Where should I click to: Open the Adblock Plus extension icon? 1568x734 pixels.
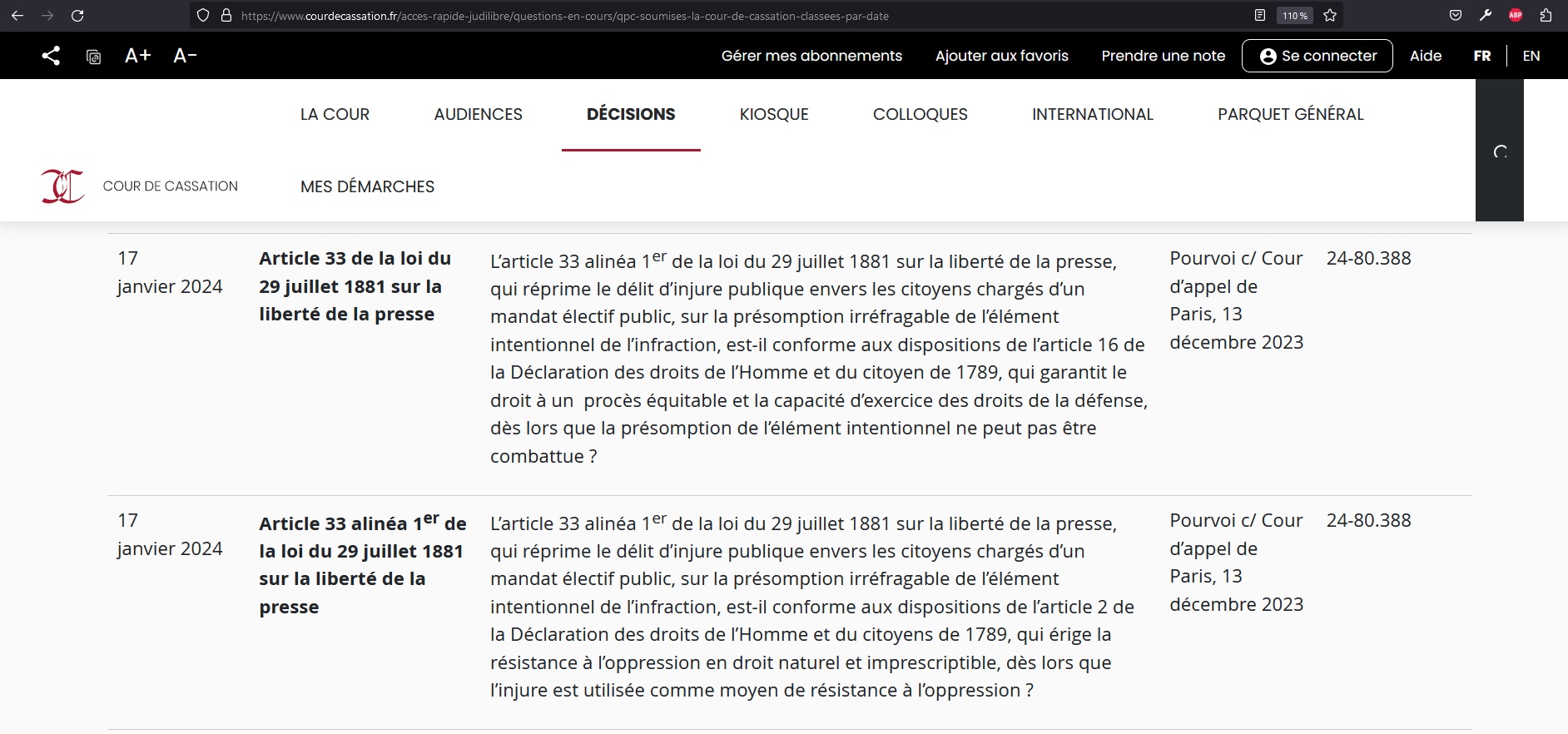(x=1516, y=15)
